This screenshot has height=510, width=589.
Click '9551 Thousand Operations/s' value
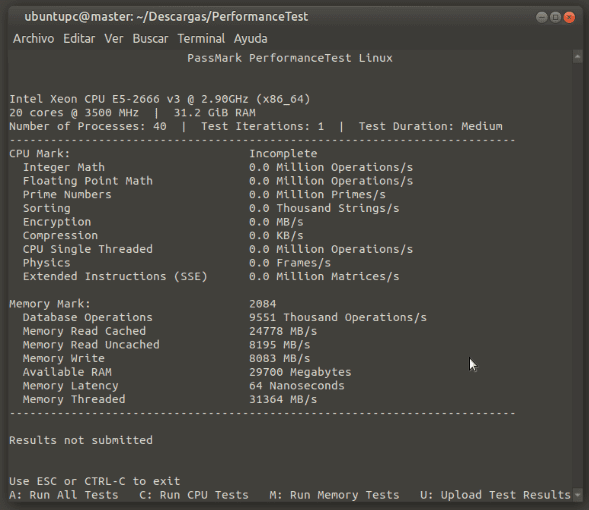click(338, 318)
